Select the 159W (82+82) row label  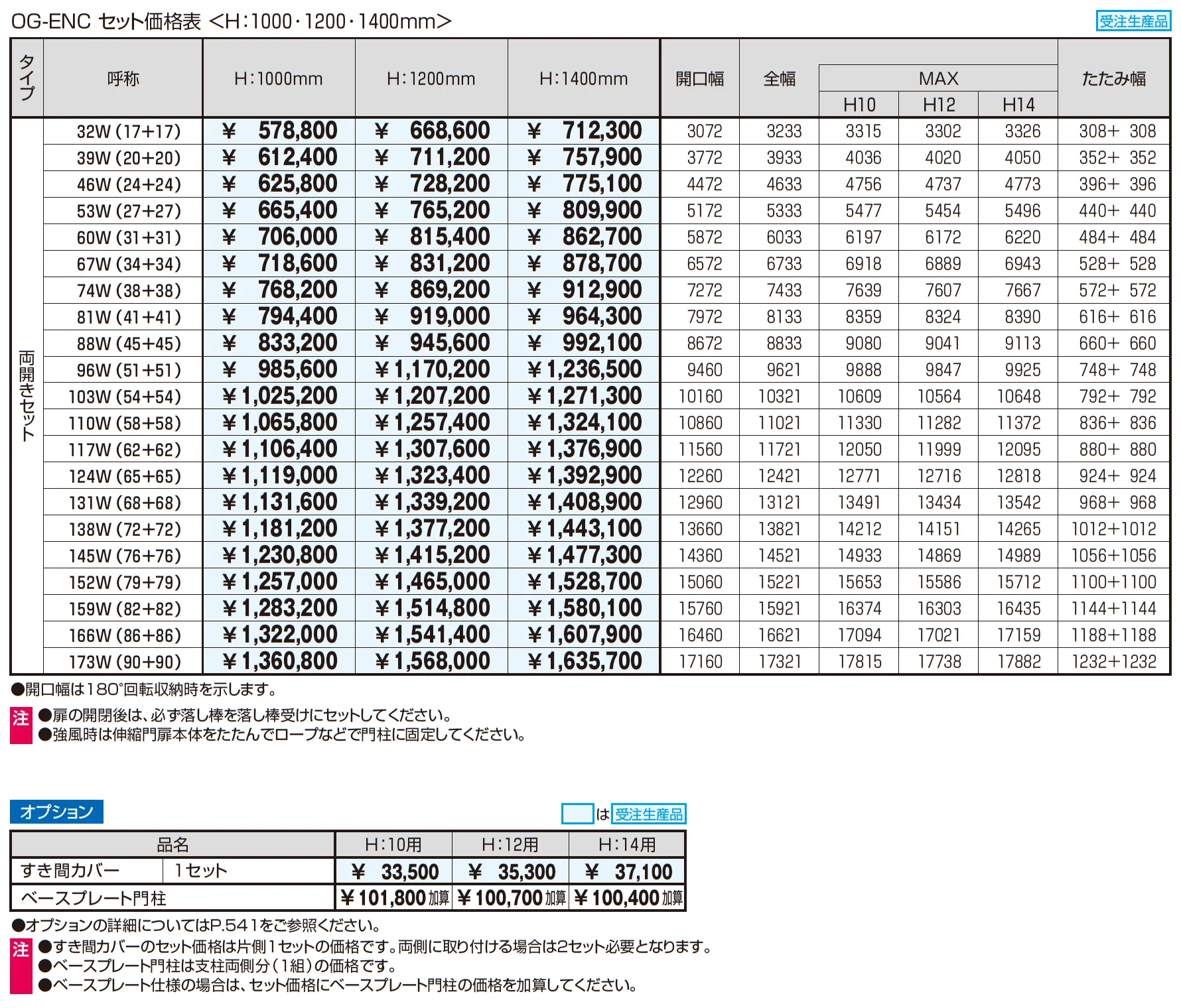tap(125, 609)
